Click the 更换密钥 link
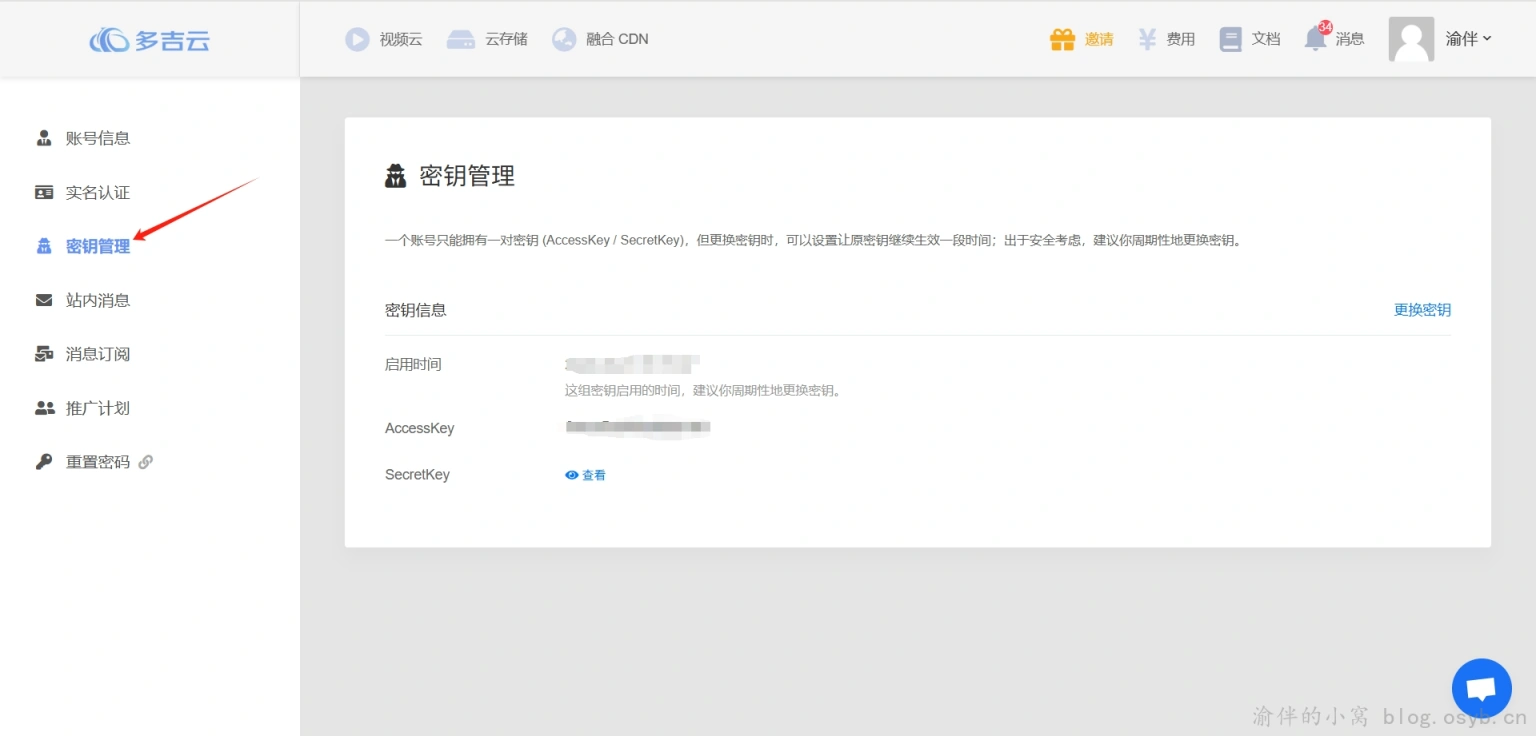 pos(1422,310)
